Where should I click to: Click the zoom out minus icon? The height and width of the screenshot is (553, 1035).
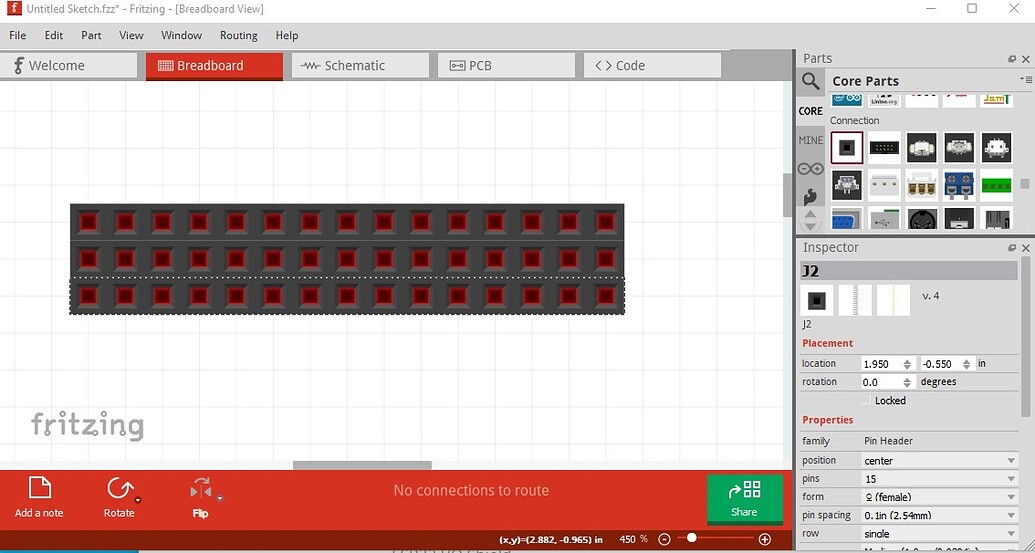[665, 538]
